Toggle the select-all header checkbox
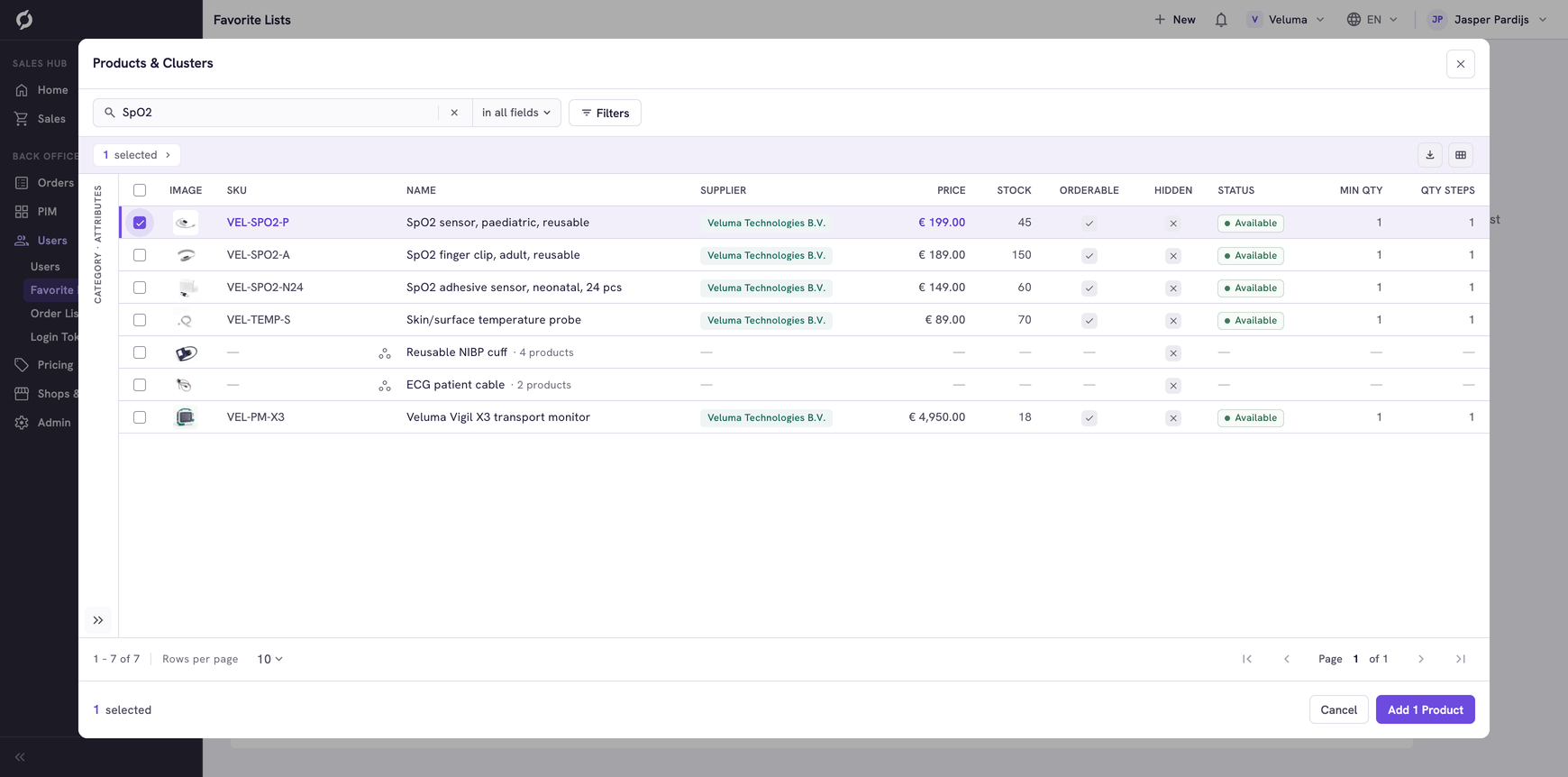 point(140,190)
